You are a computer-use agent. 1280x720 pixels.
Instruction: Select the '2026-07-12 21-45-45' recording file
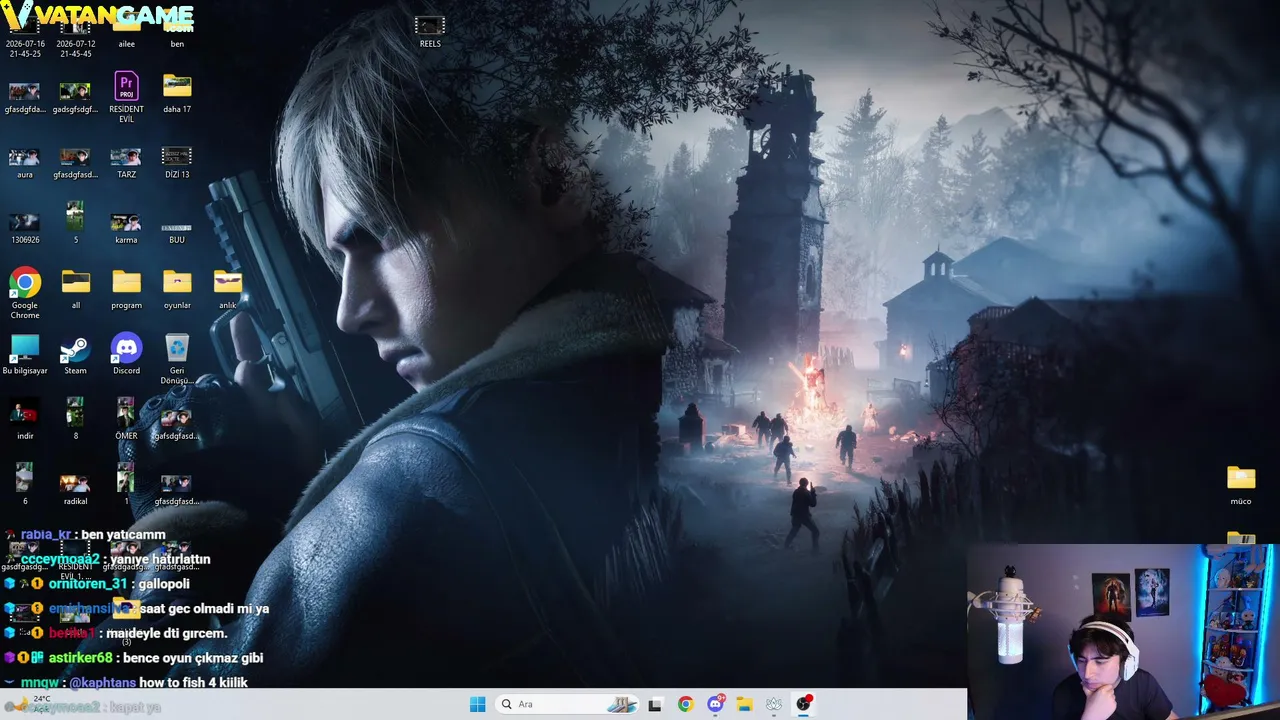click(x=75, y=38)
